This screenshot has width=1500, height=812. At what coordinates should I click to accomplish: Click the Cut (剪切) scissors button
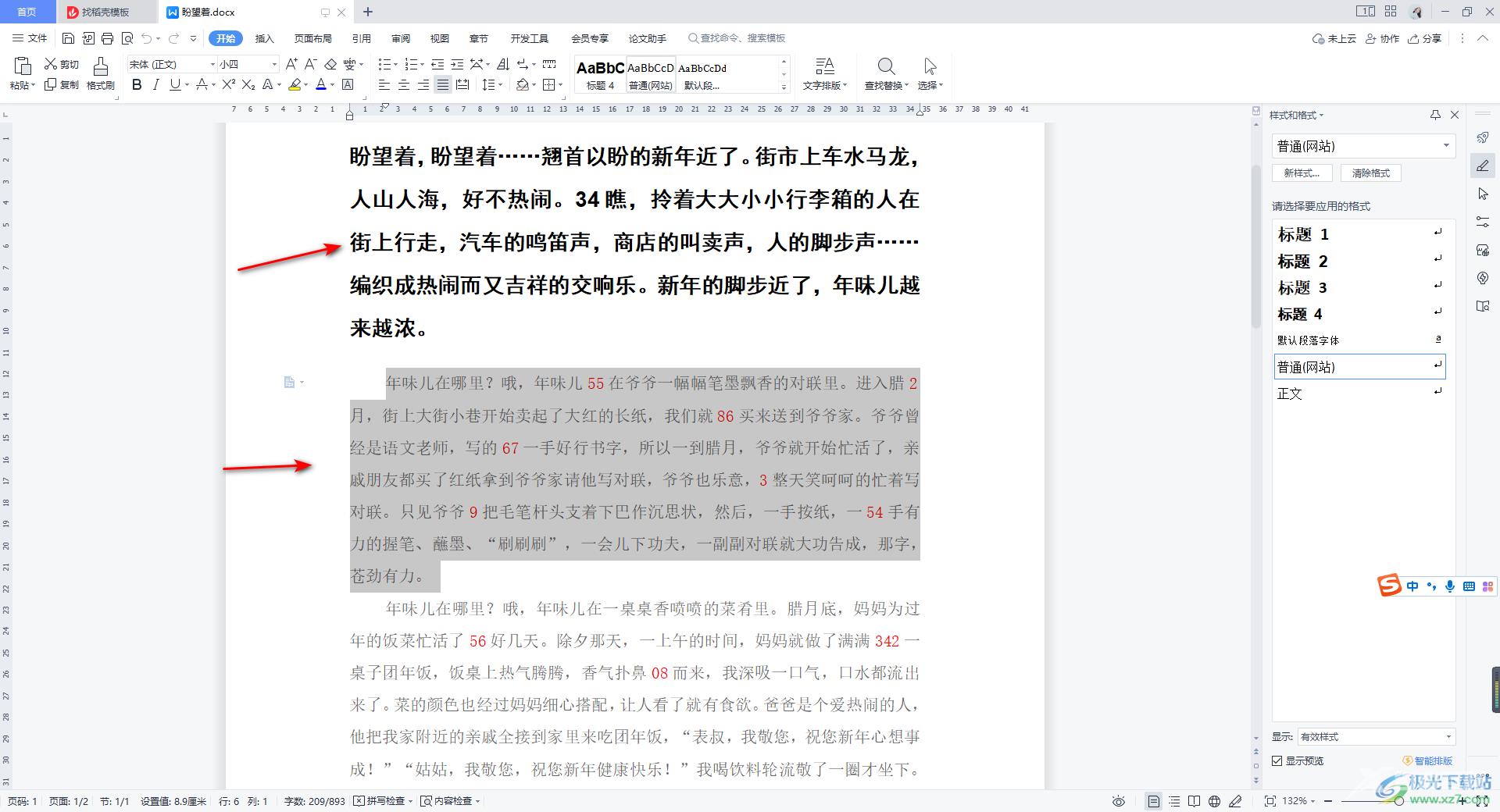point(62,64)
